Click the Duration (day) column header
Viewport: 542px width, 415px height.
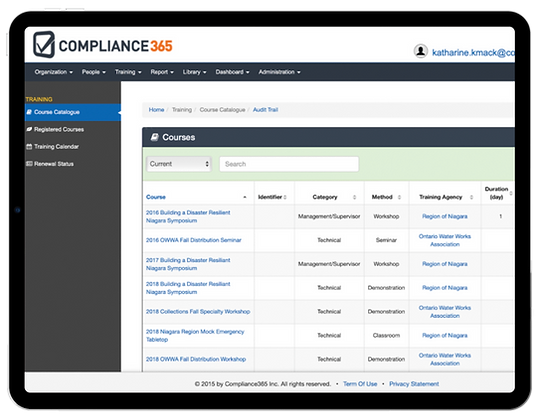click(x=496, y=193)
